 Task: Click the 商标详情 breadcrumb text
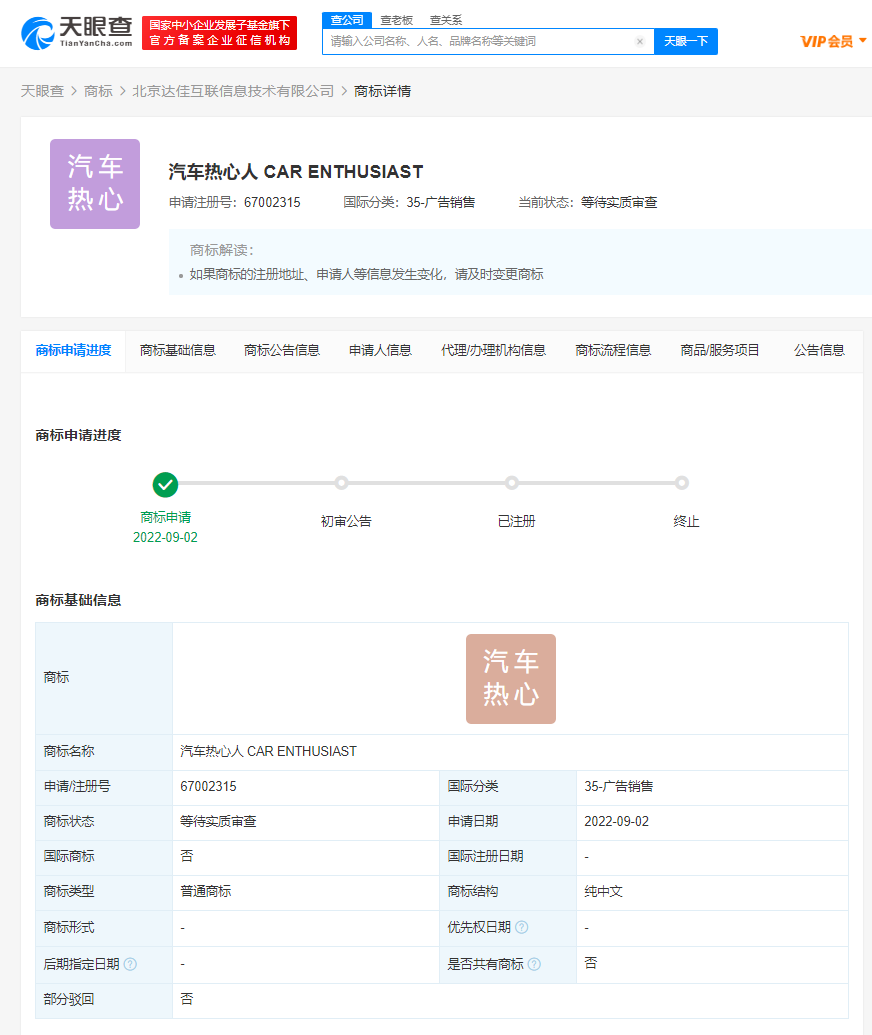click(x=382, y=91)
